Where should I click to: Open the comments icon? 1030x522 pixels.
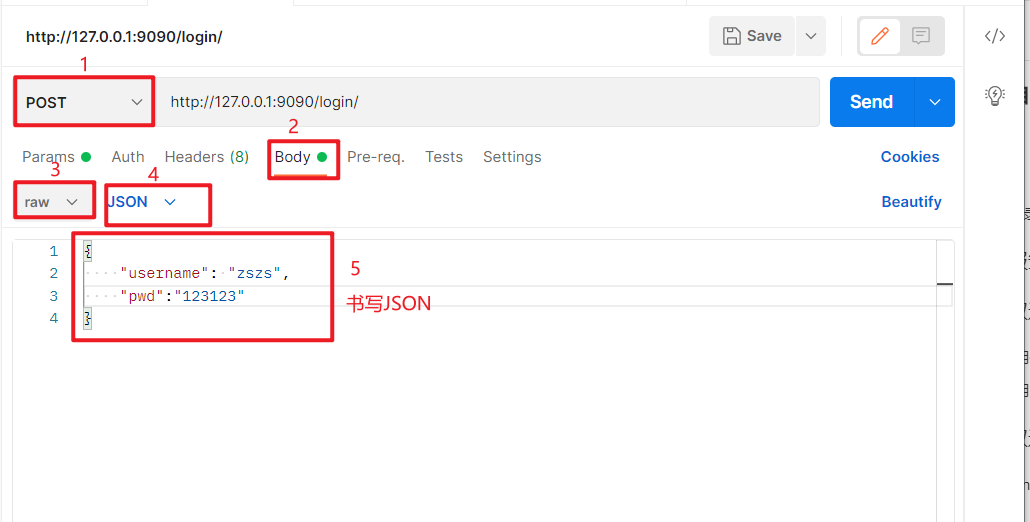(921, 35)
